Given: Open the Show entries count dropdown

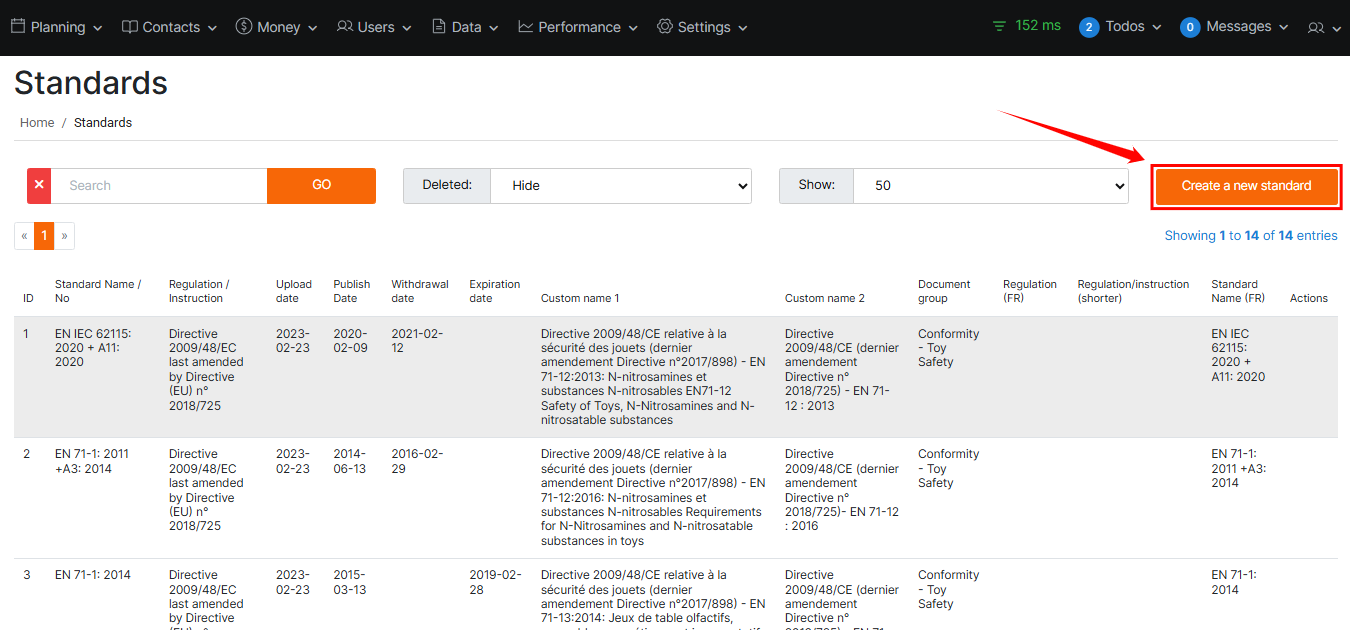Looking at the screenshot, I should pos(990,186).
